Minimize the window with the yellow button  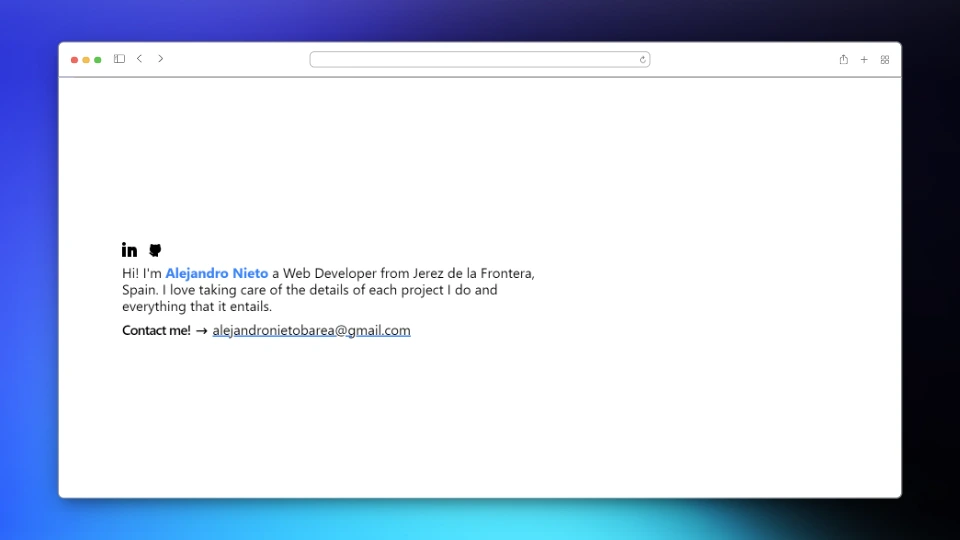pyautogui.click(x=86, y=60)
